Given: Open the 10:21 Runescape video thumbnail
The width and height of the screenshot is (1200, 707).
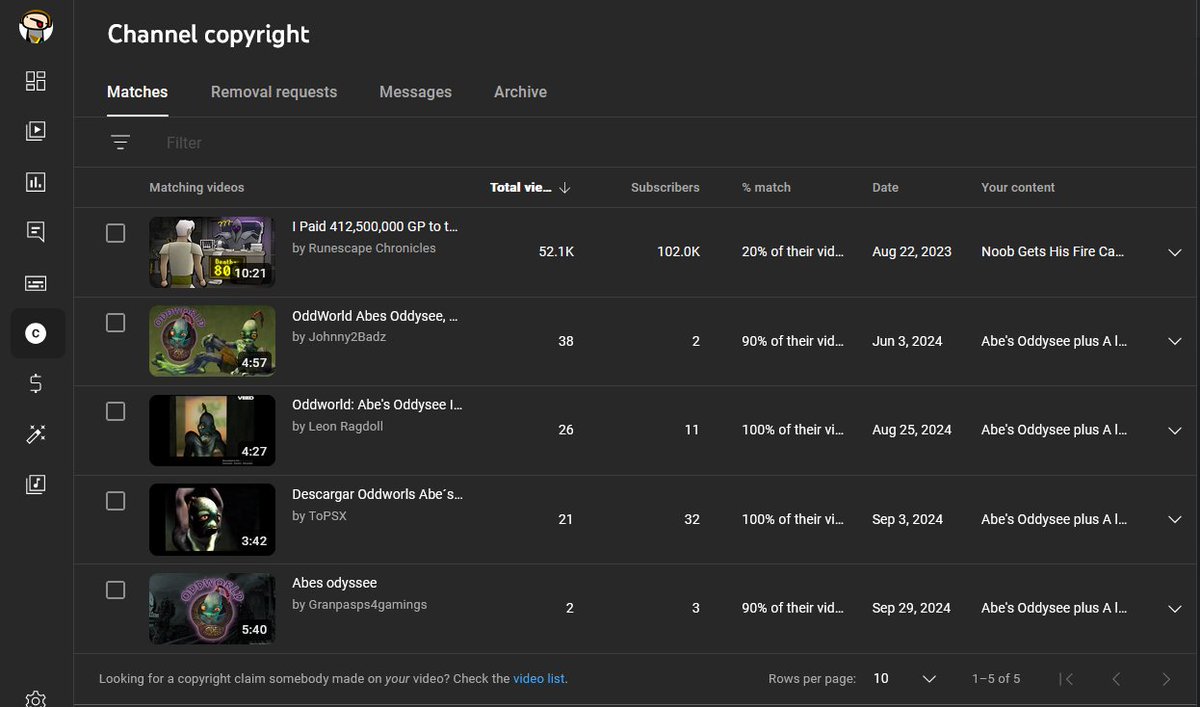Looking at the screenshot, I should click(x=212, y=252).
